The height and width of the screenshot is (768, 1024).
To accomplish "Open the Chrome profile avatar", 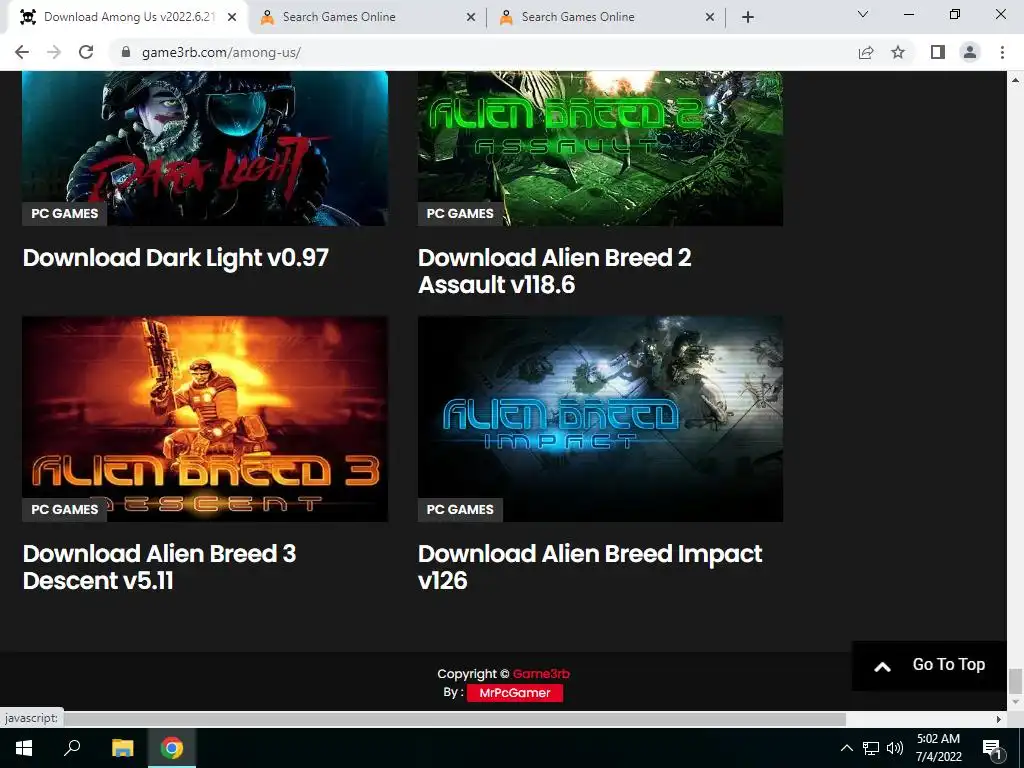I will pyautogui.click(x=970, y=52).
